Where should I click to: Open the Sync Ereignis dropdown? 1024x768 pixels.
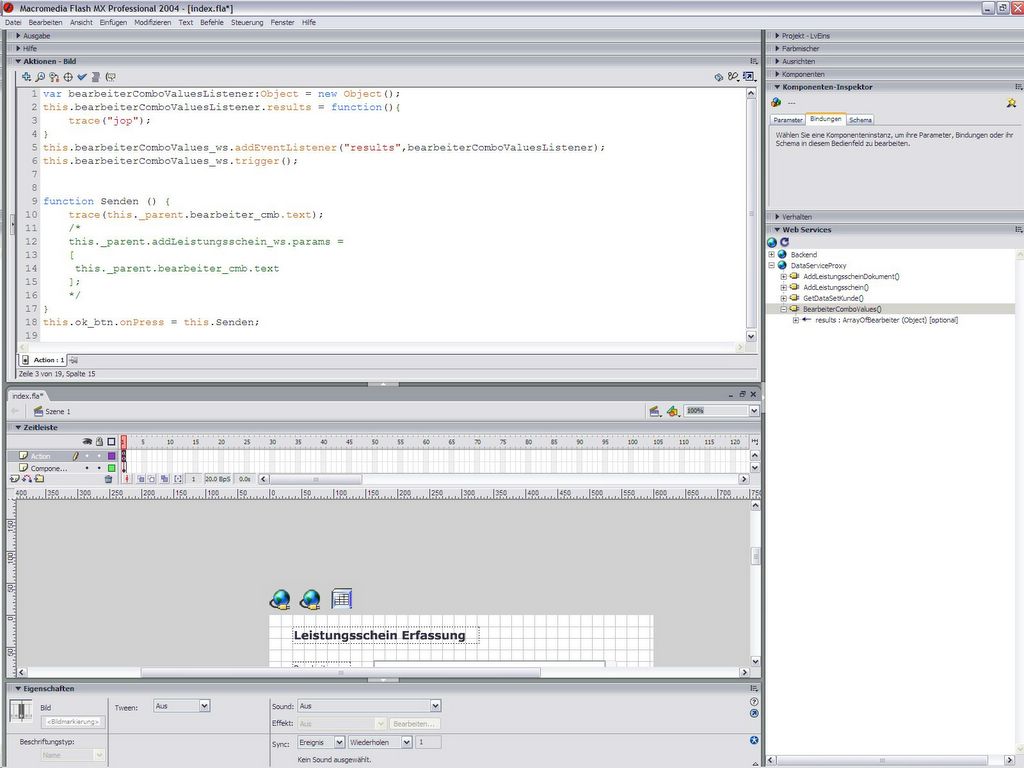click(339, 743)
